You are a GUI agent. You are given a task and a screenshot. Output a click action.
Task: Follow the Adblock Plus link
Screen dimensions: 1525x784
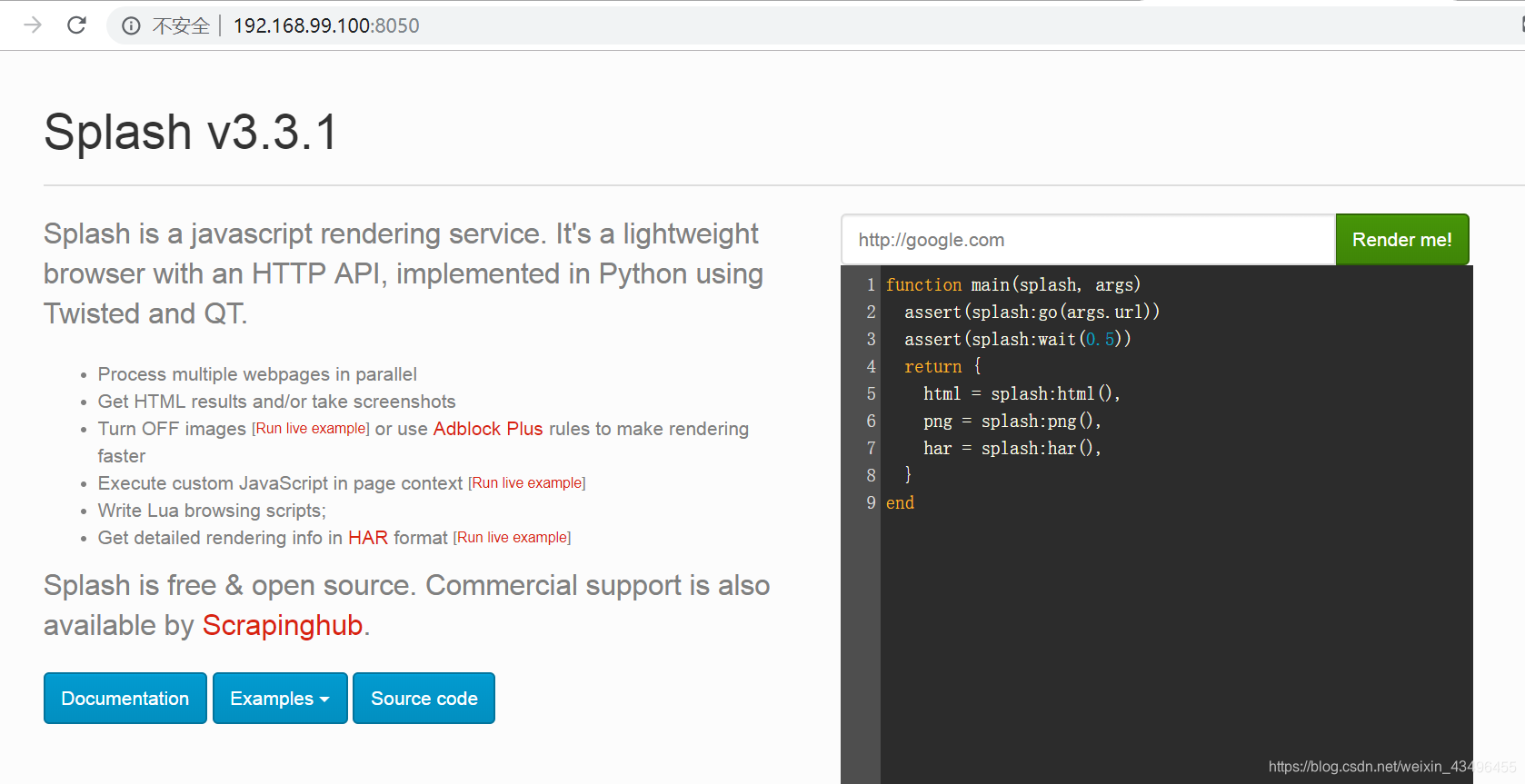(x=488, y=429)
